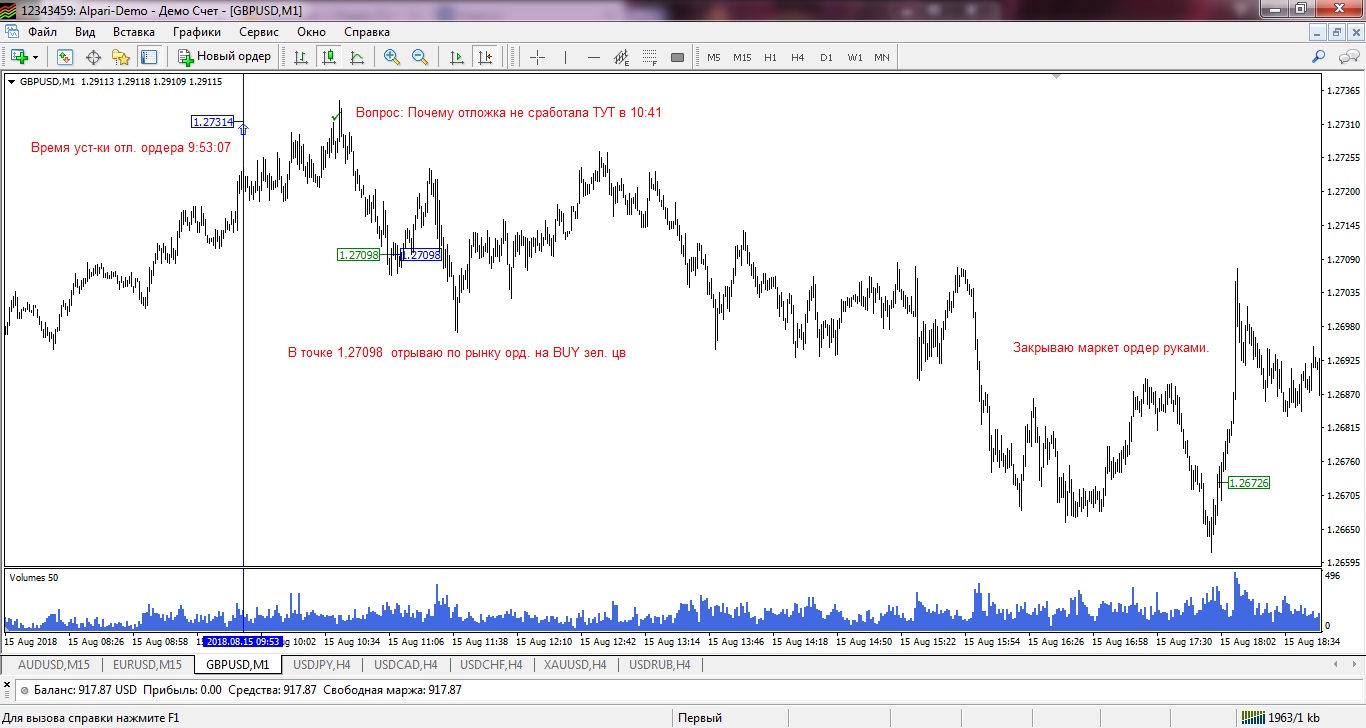The width and height of the screenshot is (1366, 728).
Task: Click the 1963/1 kb connection status indicator
Action: click(x=1280, y=717)
